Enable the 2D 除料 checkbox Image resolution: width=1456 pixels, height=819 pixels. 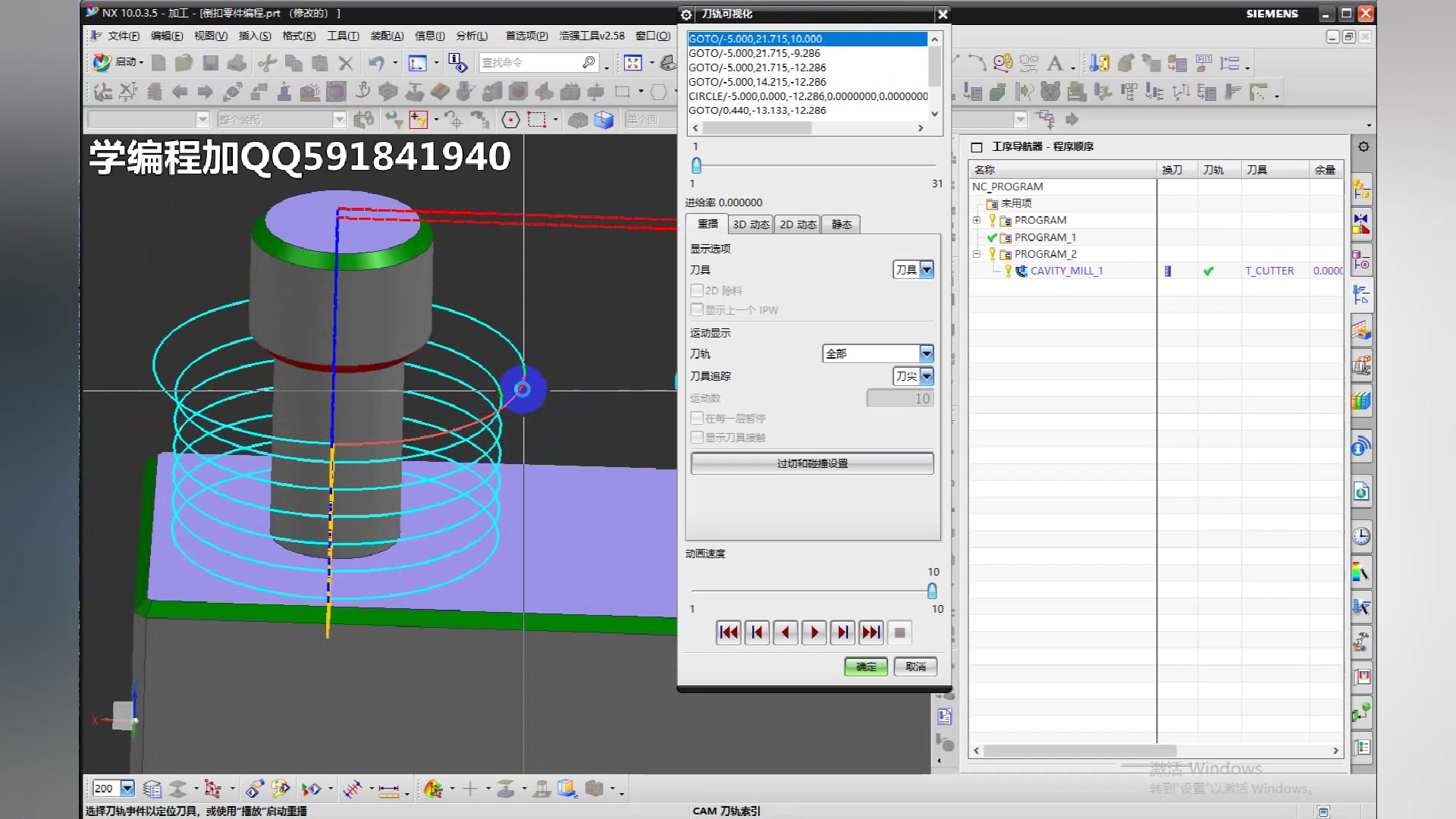tap(697, 290)
